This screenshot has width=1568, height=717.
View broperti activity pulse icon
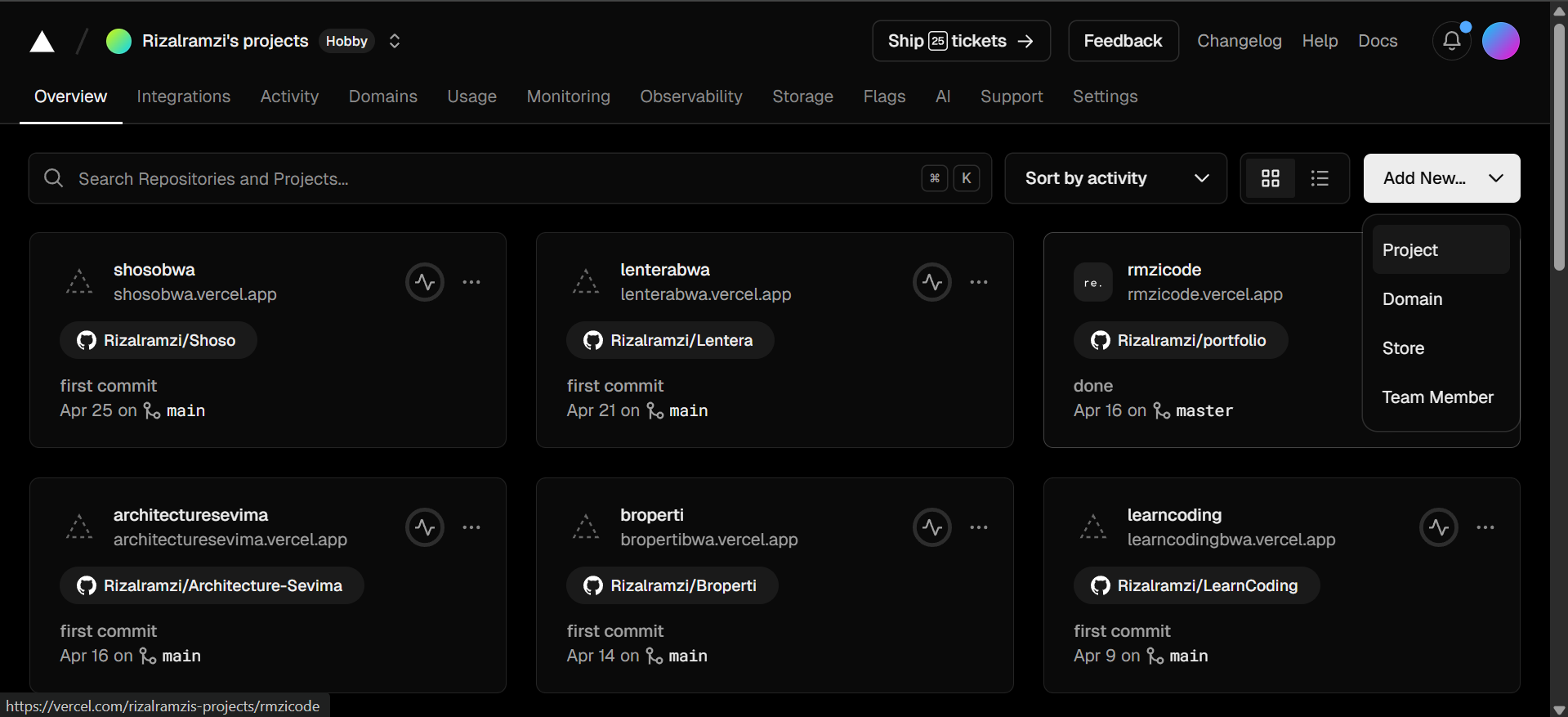[x=932, y=527]
